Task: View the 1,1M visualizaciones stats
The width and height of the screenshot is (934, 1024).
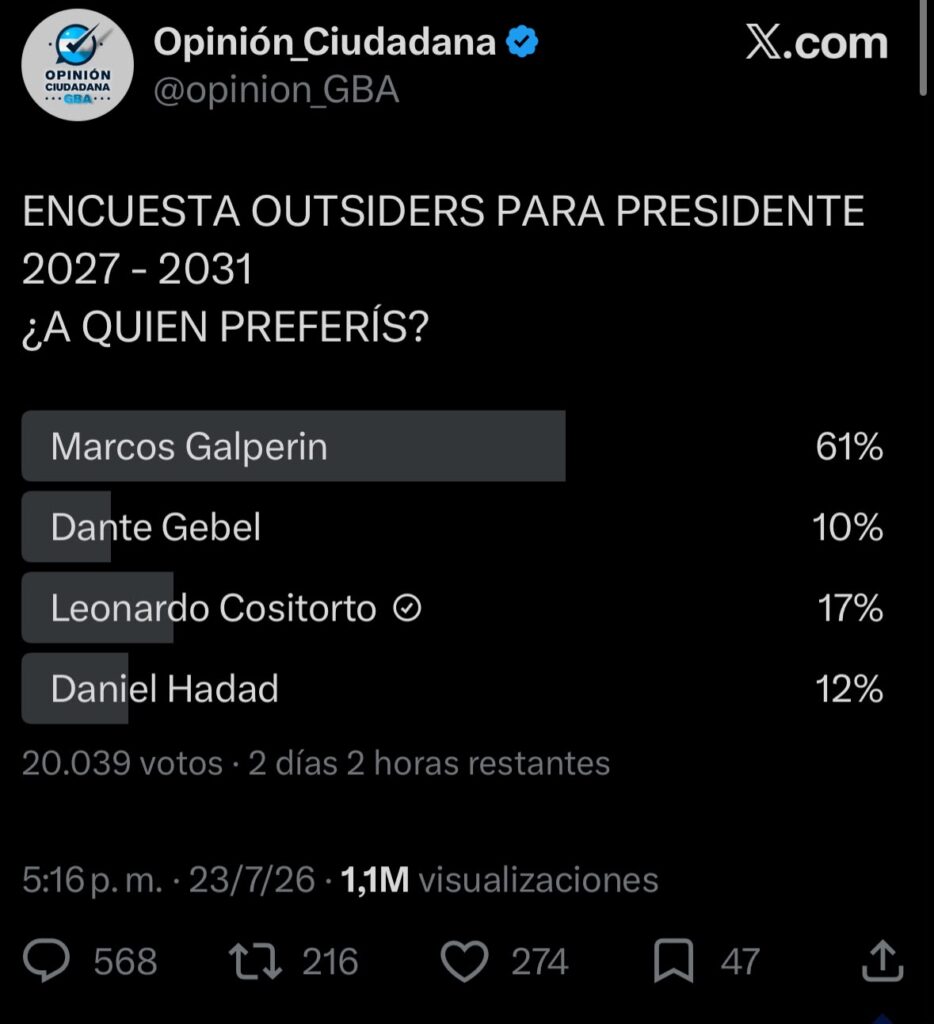Action: tap(500, 880)
